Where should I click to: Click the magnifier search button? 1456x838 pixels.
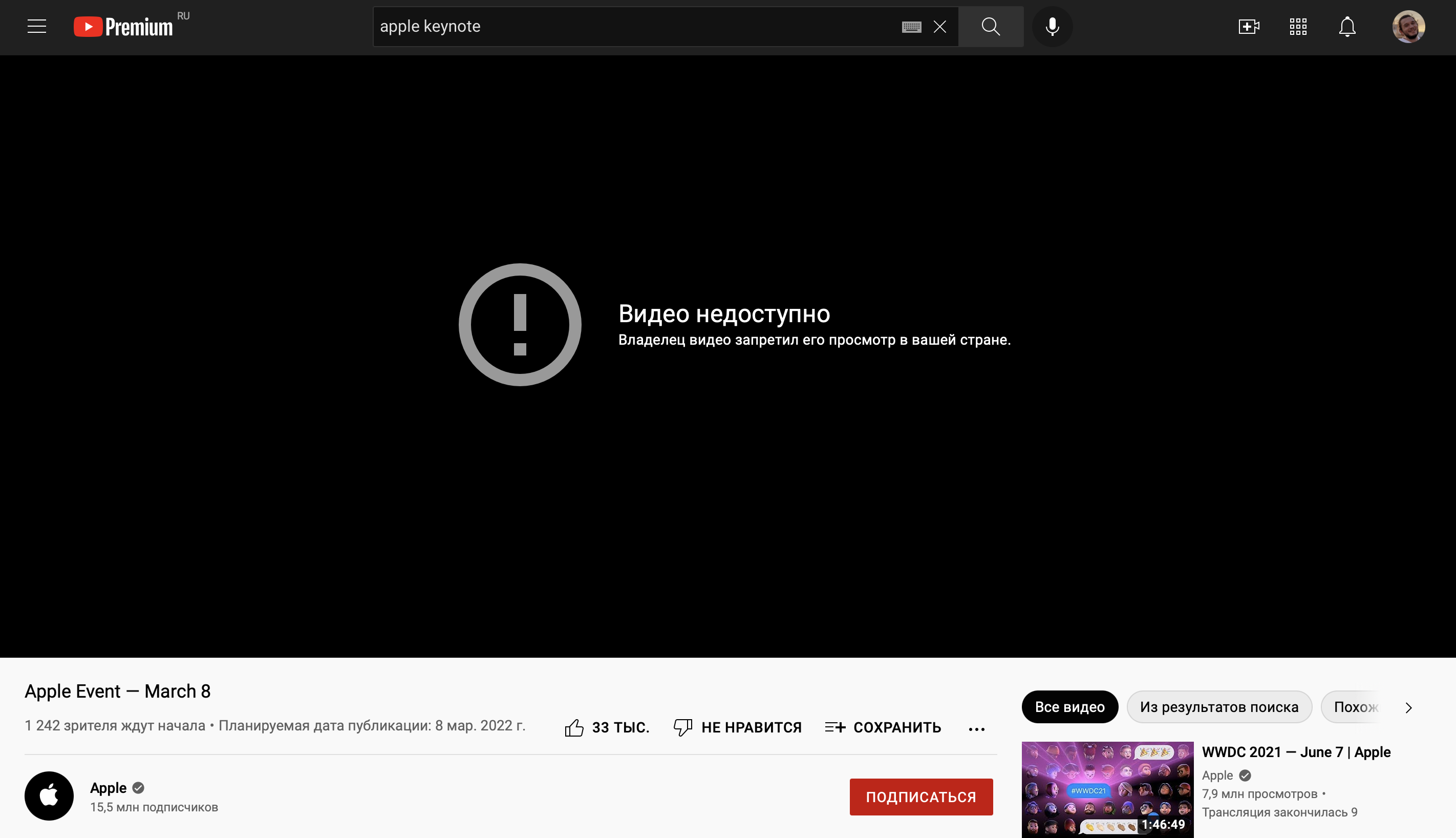pyautogui.click(x=991, y=27)
